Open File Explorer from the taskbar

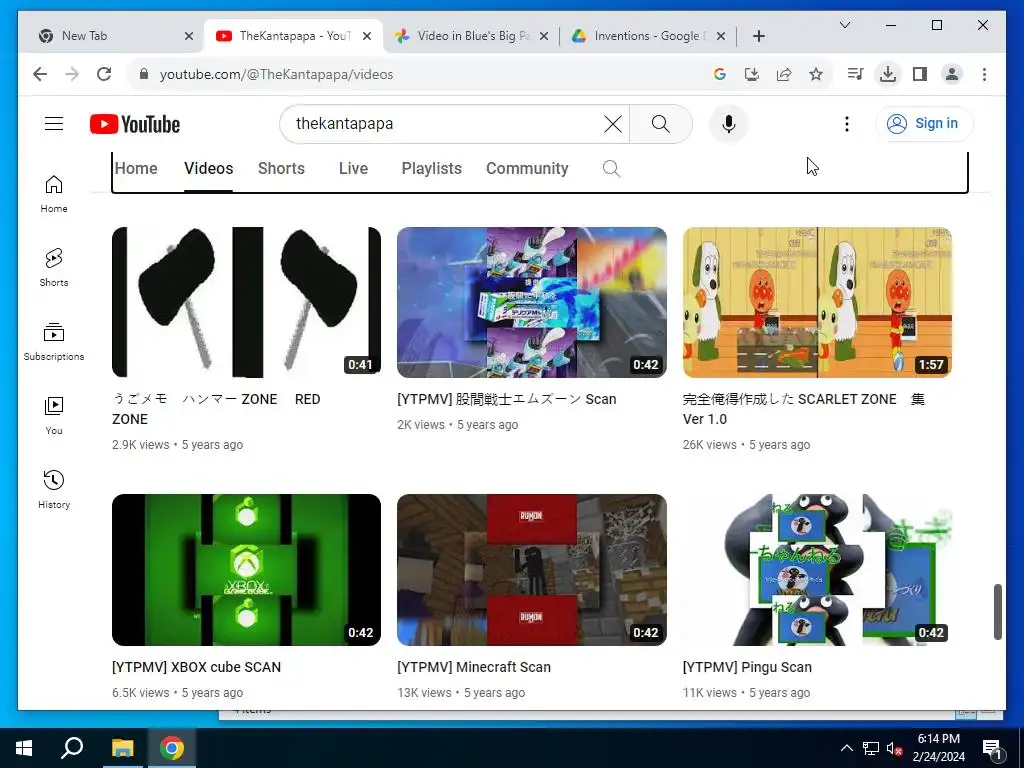122,748
